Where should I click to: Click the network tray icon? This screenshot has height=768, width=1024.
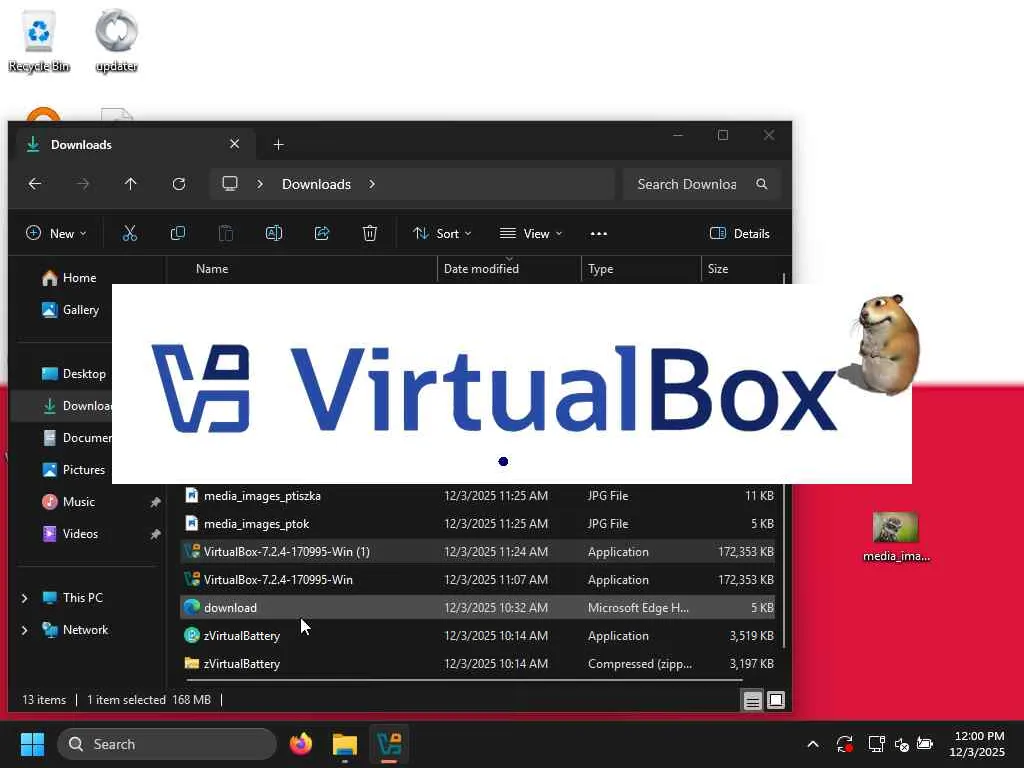tap(876, 744)
